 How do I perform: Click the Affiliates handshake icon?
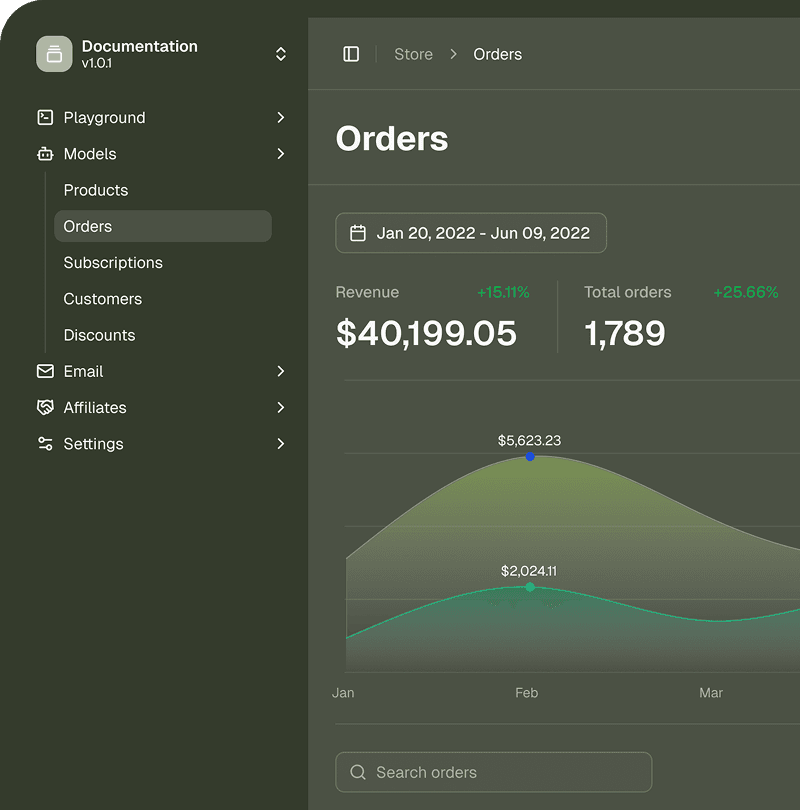pyautogui.click(x=45, y=407)
